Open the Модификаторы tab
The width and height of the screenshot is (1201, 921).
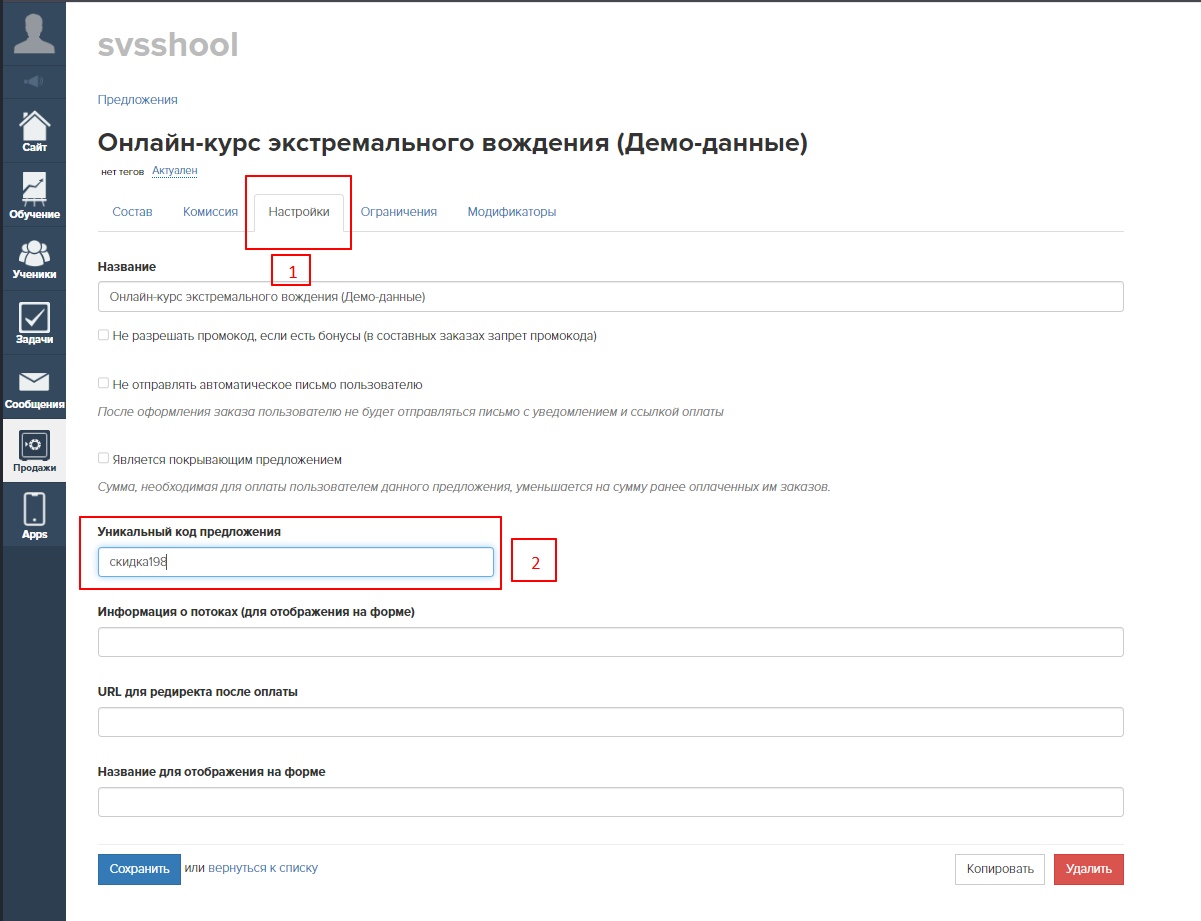511,212
